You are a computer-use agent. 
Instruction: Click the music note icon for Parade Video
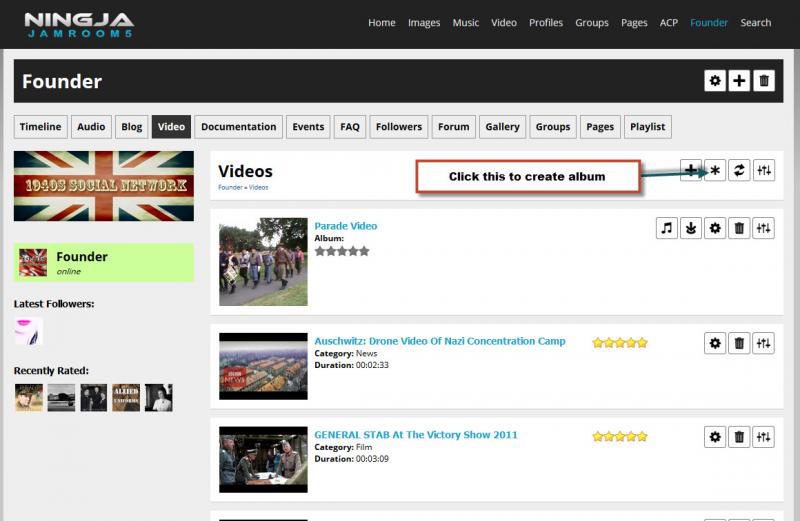[667, 228]
